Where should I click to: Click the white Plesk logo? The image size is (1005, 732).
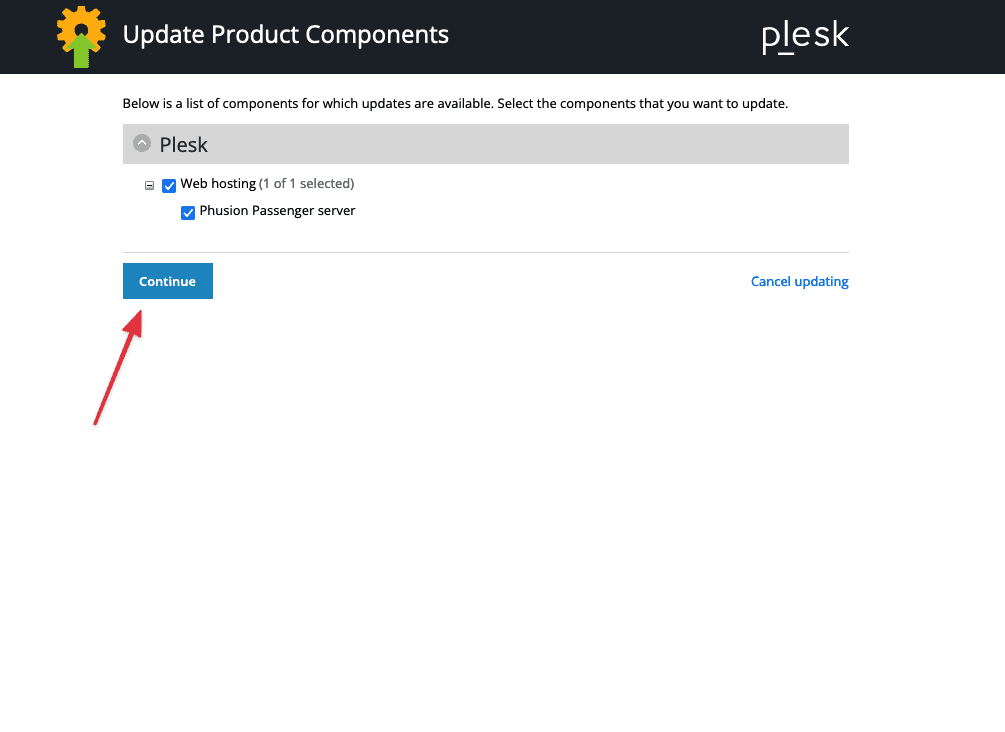(805, 37)
